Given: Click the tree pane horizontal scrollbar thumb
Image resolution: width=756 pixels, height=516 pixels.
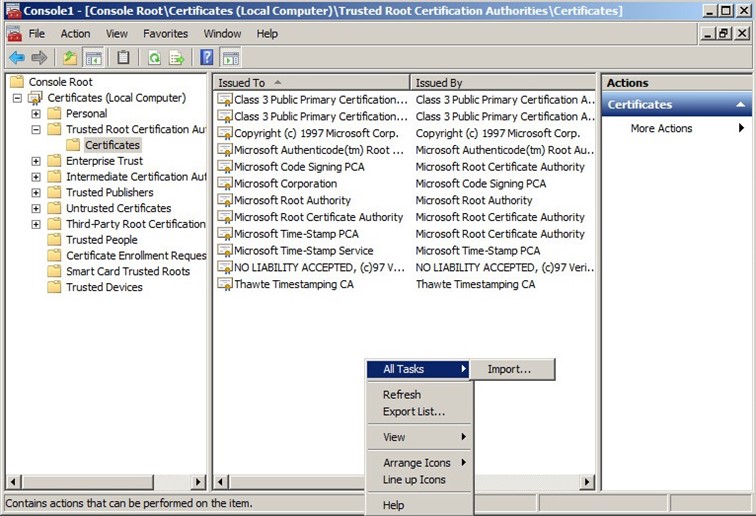Looking at the screenshot, I should [x=88, y=481].
